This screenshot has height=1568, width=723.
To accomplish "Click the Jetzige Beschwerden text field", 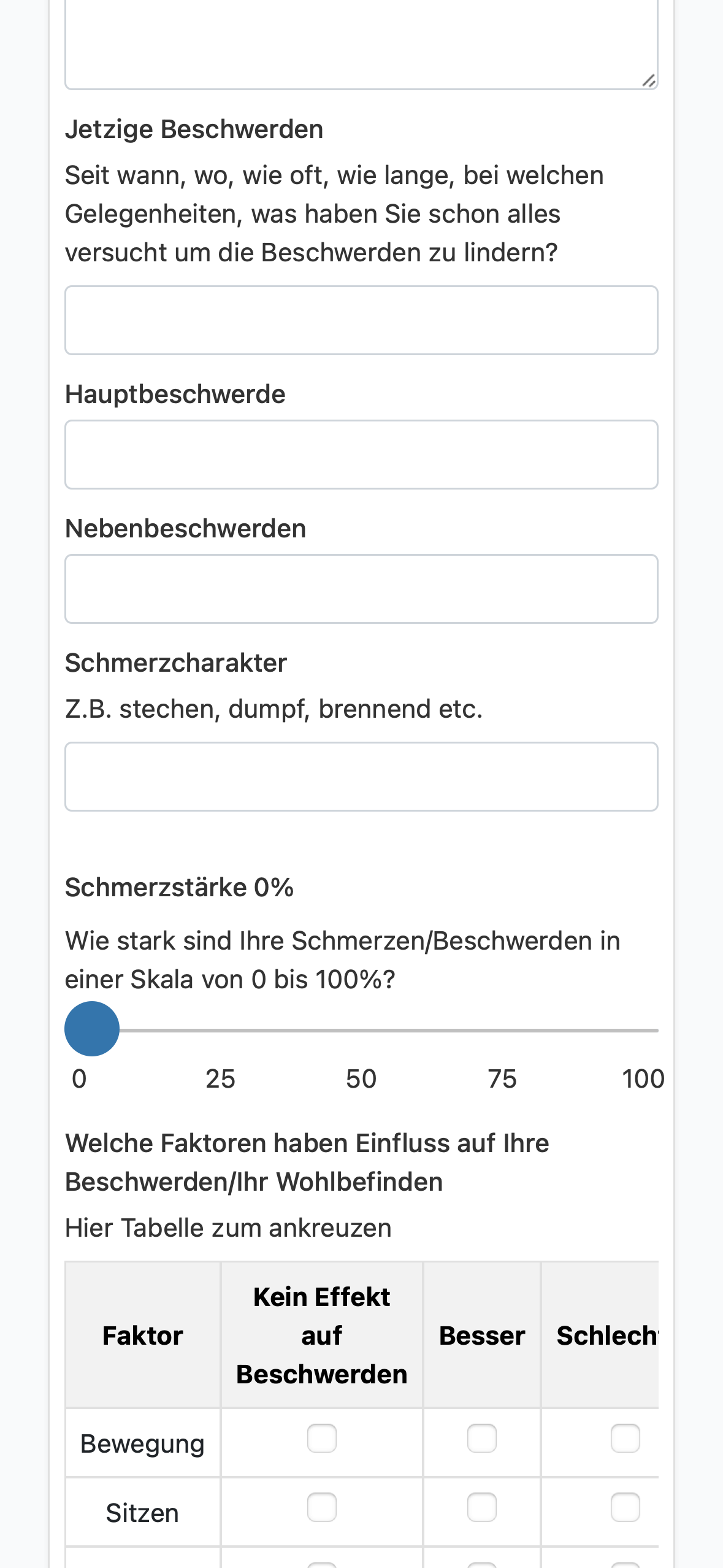I will click(361, 320).
